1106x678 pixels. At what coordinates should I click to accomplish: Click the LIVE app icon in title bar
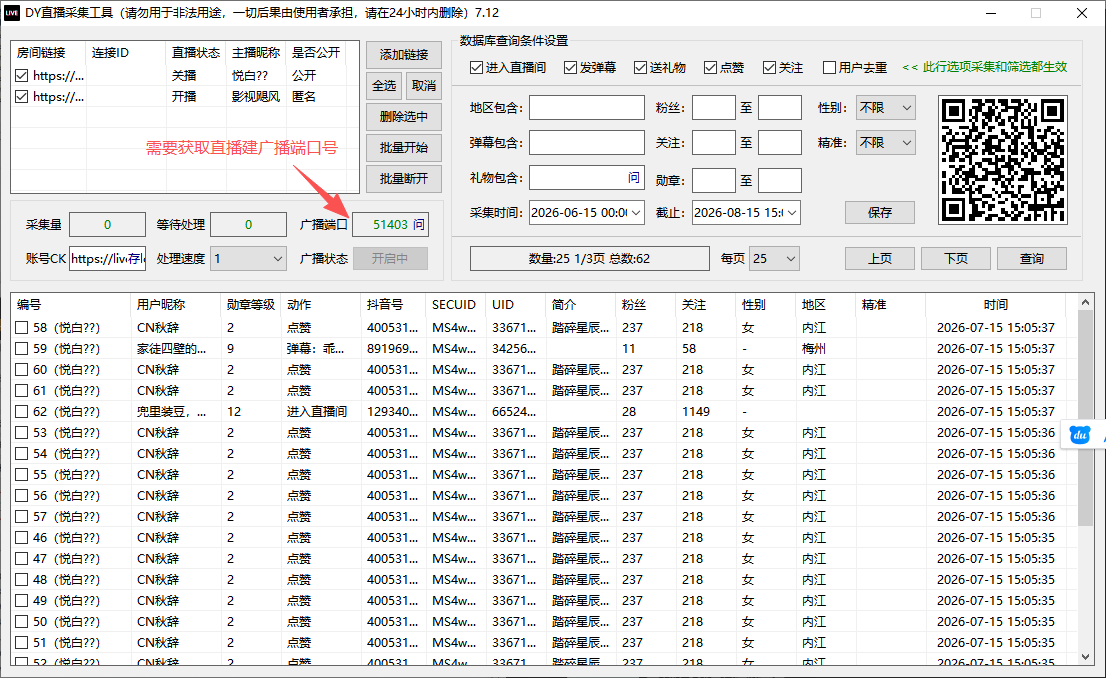[x=11, y=13]
